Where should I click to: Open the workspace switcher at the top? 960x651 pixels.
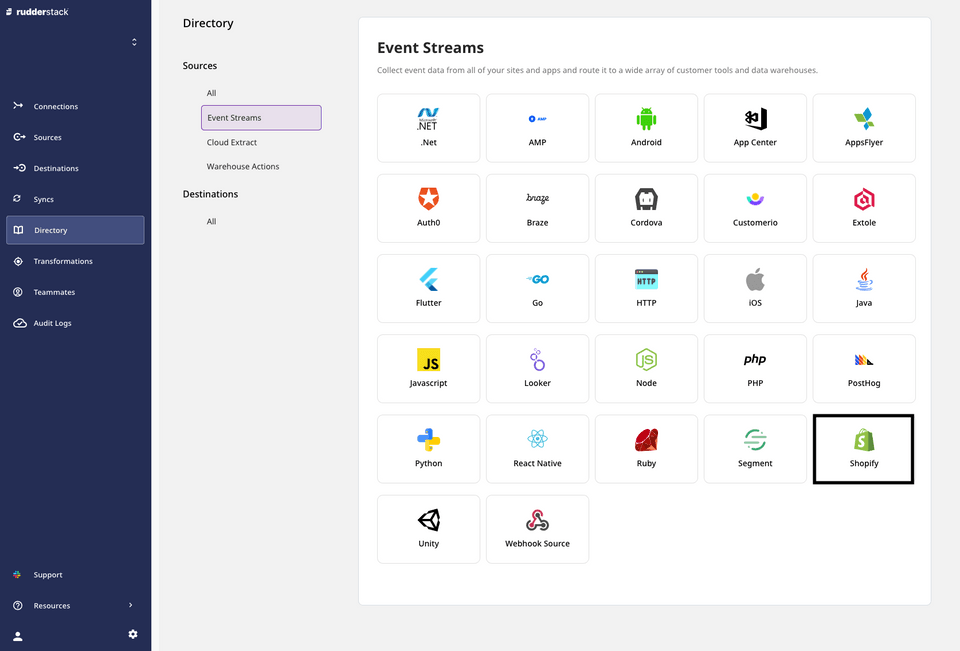coord(133,42)
